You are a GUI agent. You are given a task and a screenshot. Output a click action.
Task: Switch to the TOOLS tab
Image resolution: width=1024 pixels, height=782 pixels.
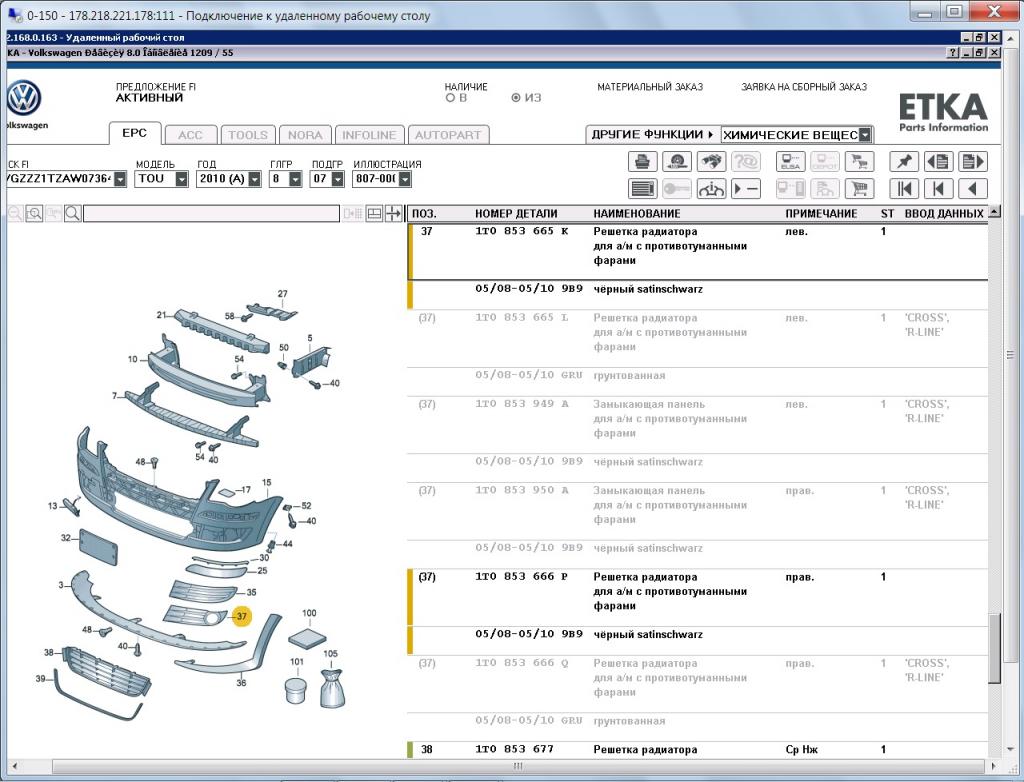pos(248,135)
